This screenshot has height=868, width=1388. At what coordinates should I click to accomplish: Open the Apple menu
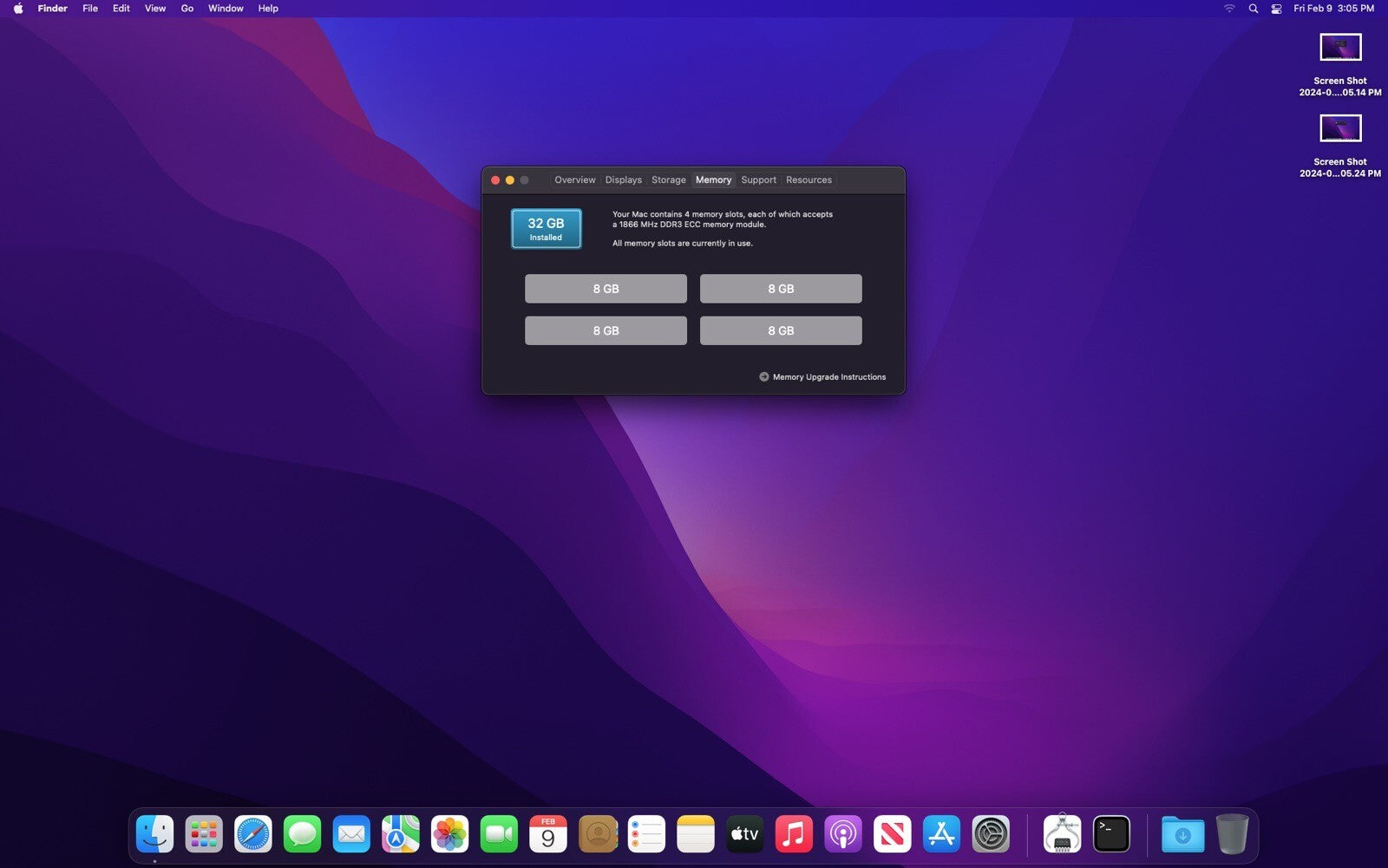click(18, 9)
